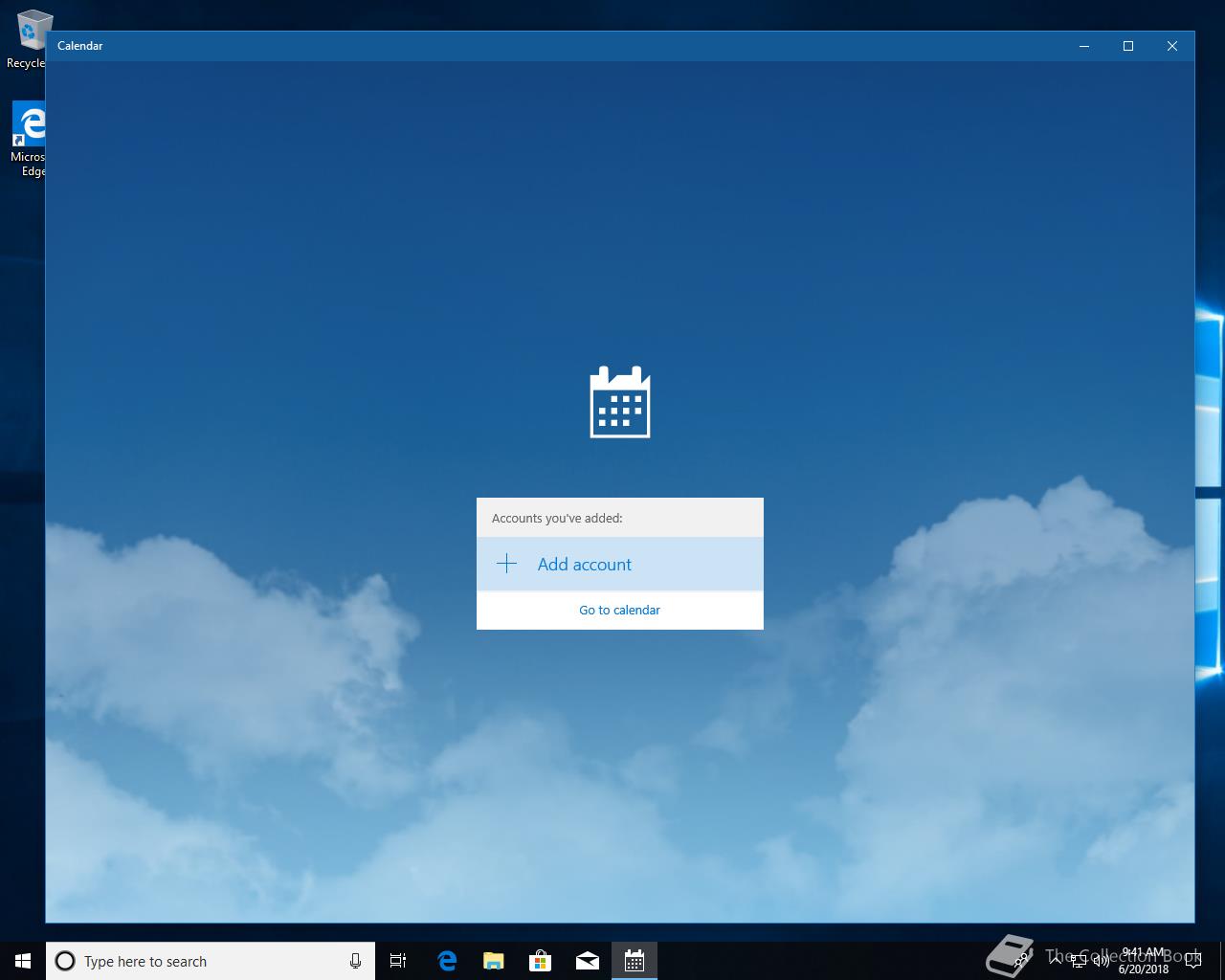
Task: Open the Windows Start menu
Action: point(23,961)
